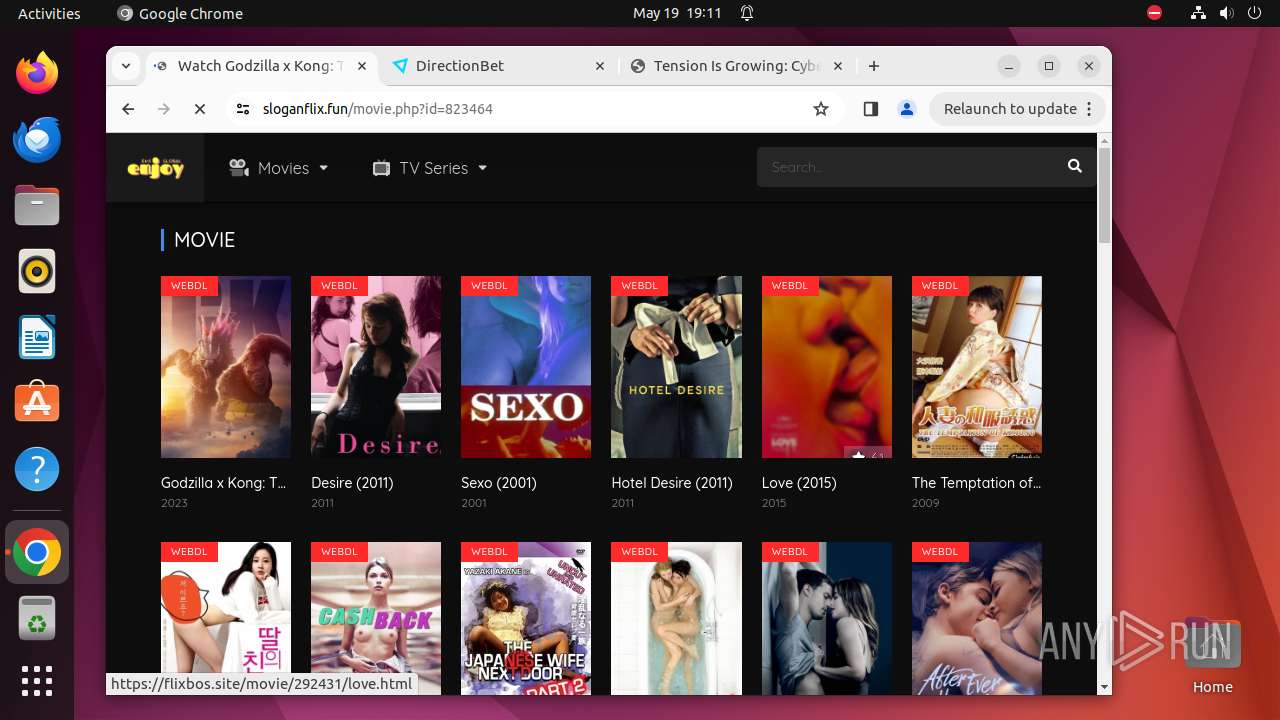
Task: Expand the TV Series dropdown menu
Action: [430, 168]
